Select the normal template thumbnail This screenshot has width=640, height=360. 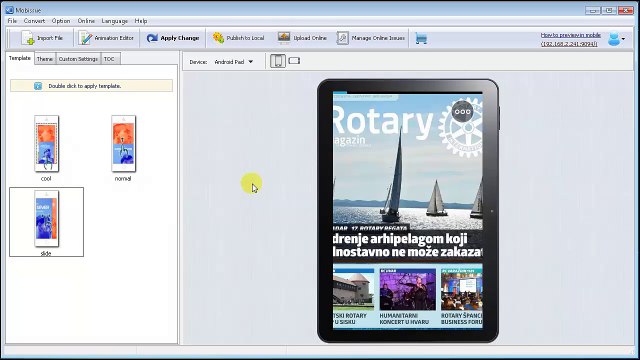(x=123, y=144)
